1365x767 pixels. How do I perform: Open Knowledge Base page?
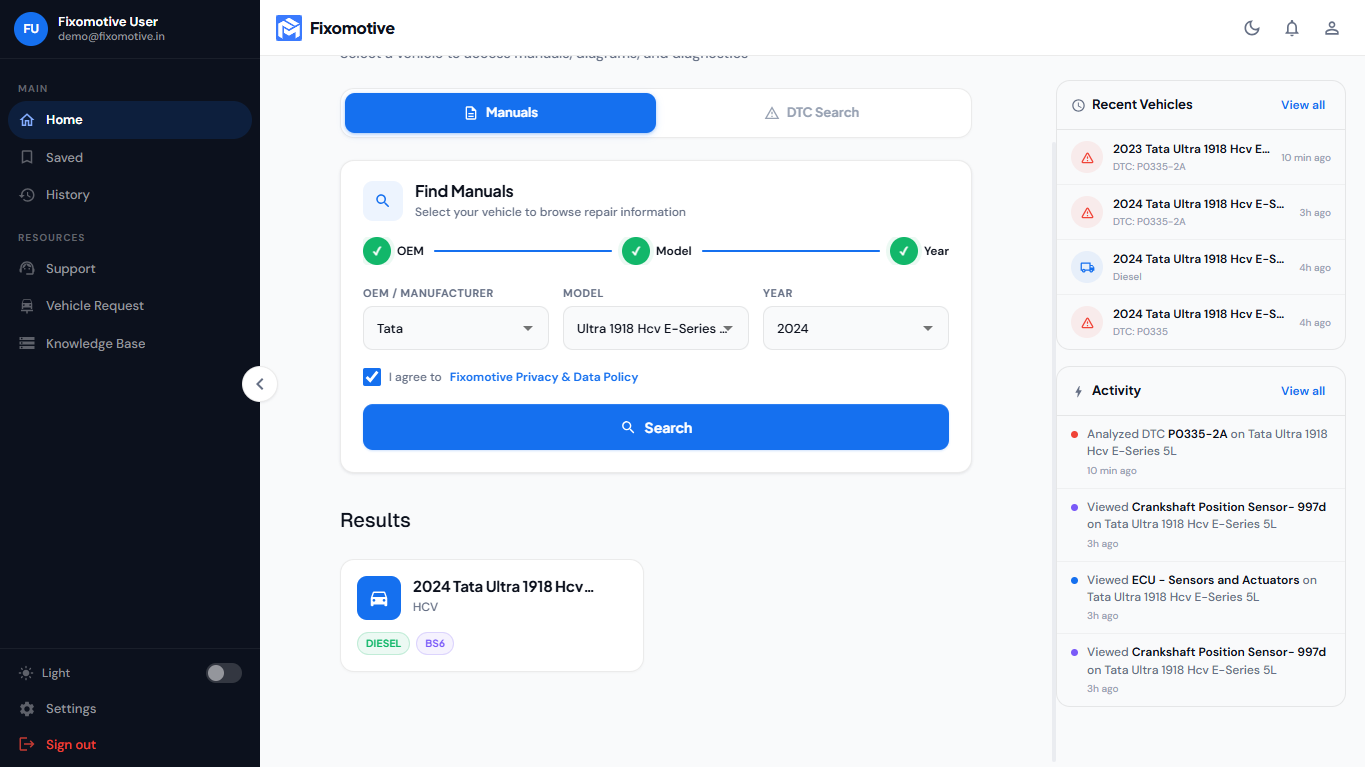130,343
